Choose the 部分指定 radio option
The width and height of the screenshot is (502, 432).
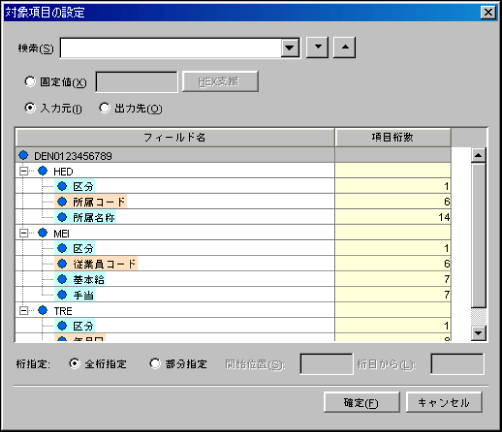click(155, 363)
